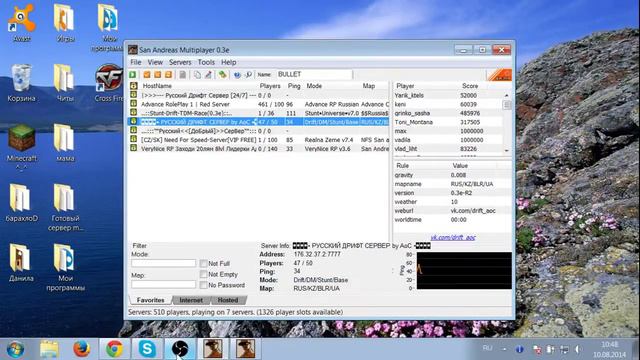Select the Stunt-Drift-TDM-Race server row
The image size is (640, 360).
click(x=259, y=113)
